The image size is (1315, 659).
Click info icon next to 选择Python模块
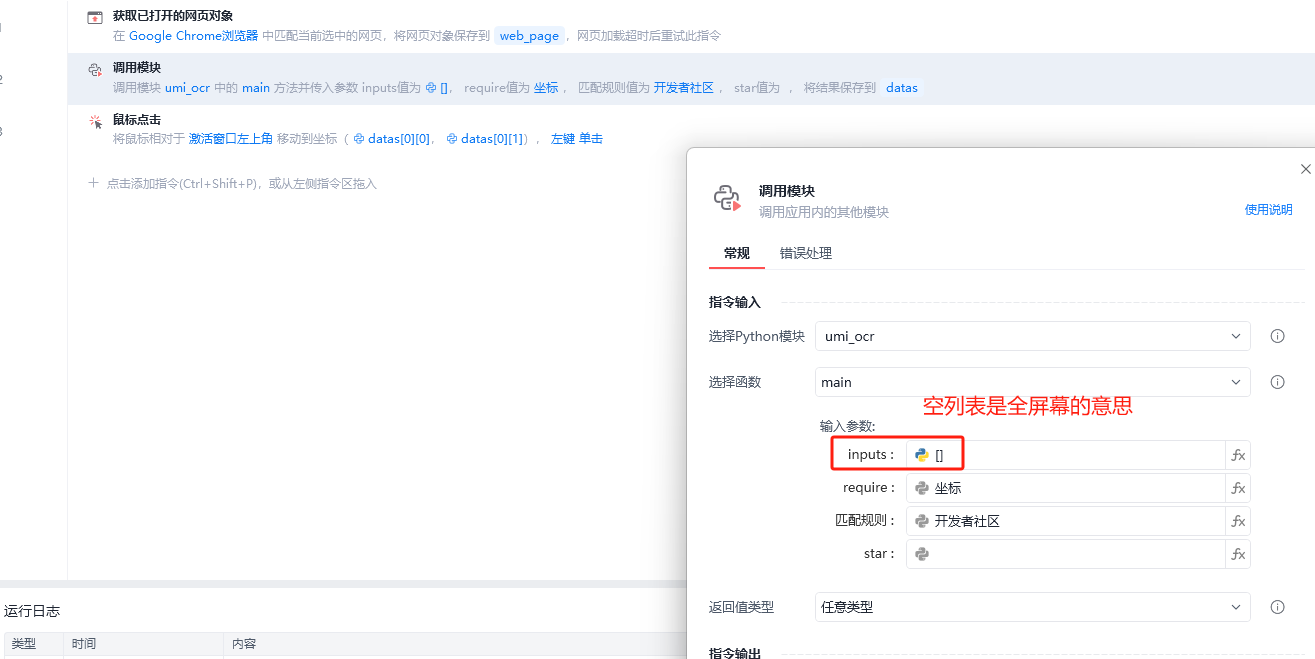pyautogui.click(x=1277, y=336)
